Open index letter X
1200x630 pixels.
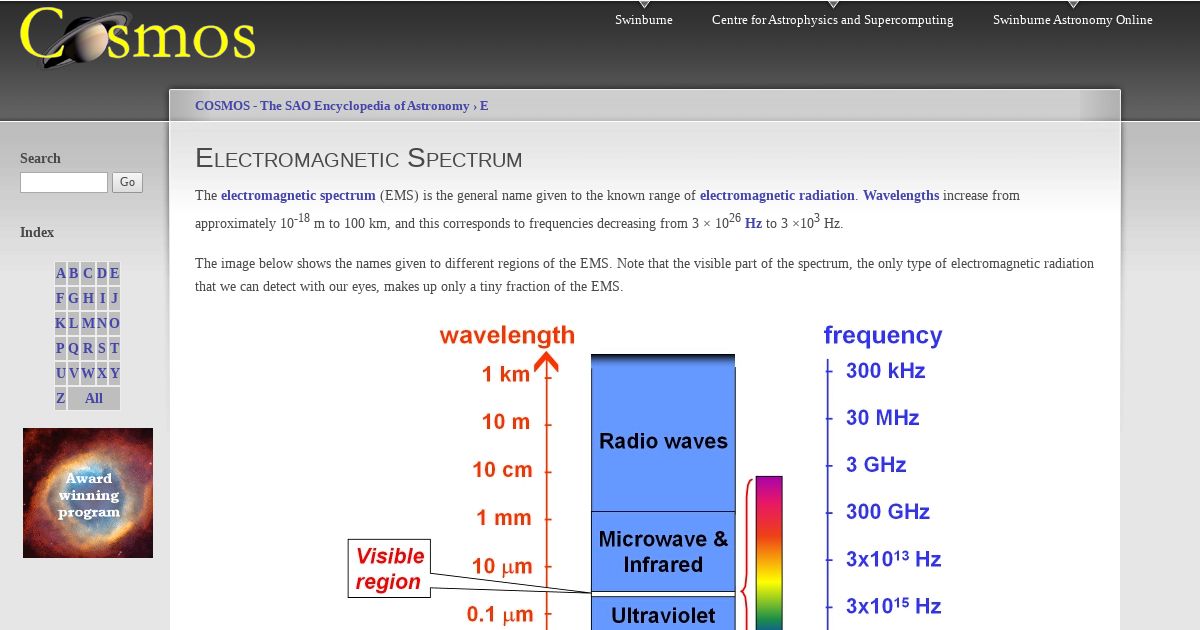click(x=101, y=373)
